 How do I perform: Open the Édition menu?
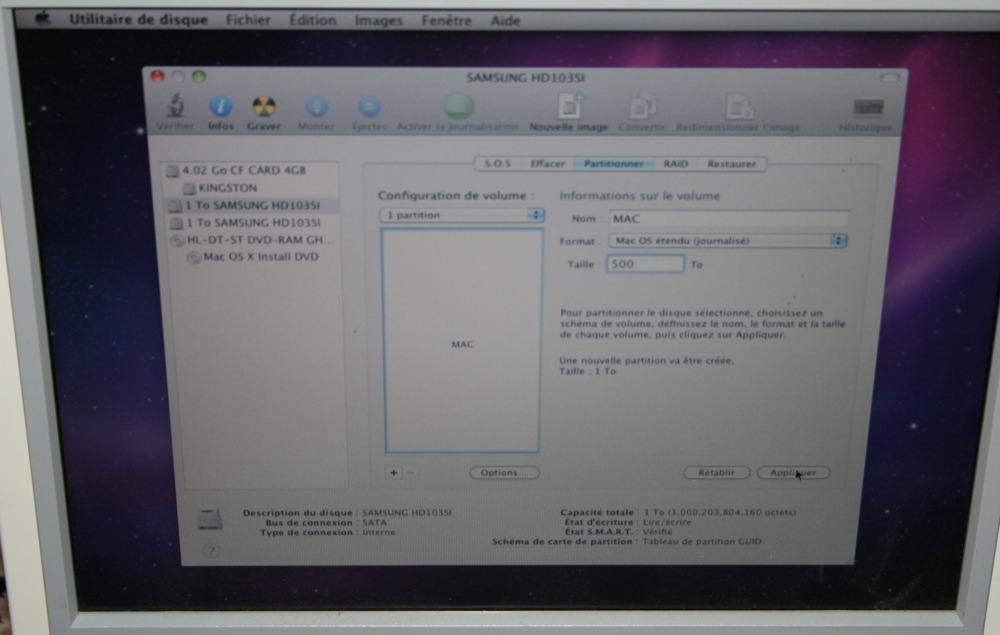(312, 20)
